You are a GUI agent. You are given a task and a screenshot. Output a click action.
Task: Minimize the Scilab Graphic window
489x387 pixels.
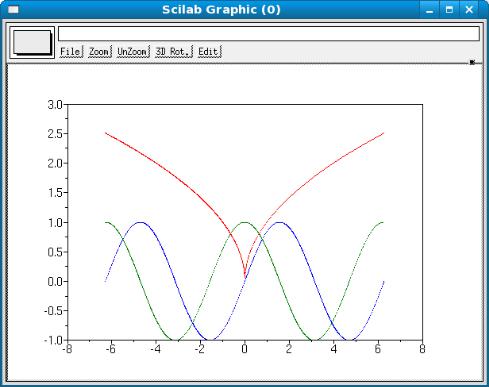430,10
